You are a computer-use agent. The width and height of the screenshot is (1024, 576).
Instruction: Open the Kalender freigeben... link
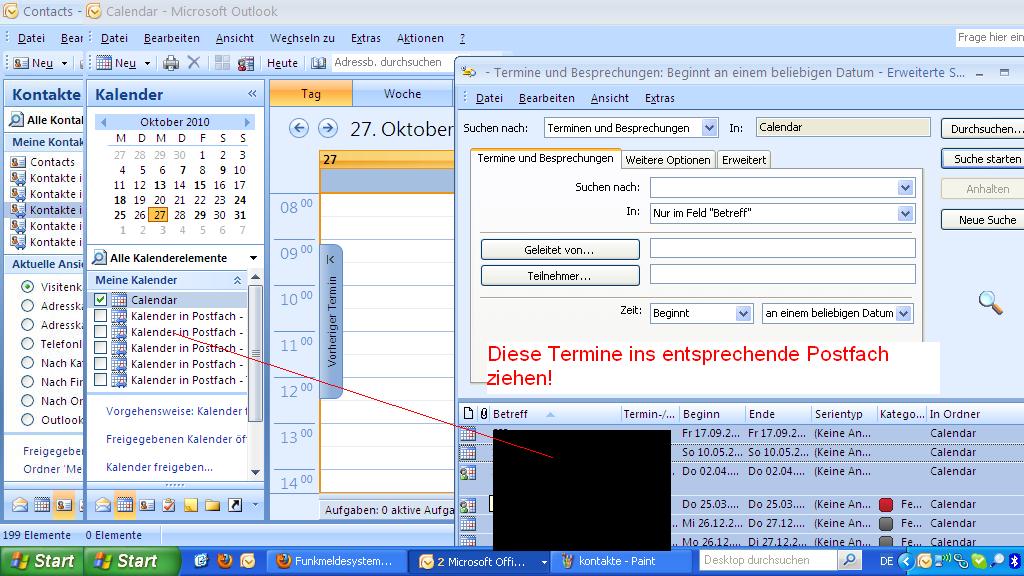(x=159, y=467)
